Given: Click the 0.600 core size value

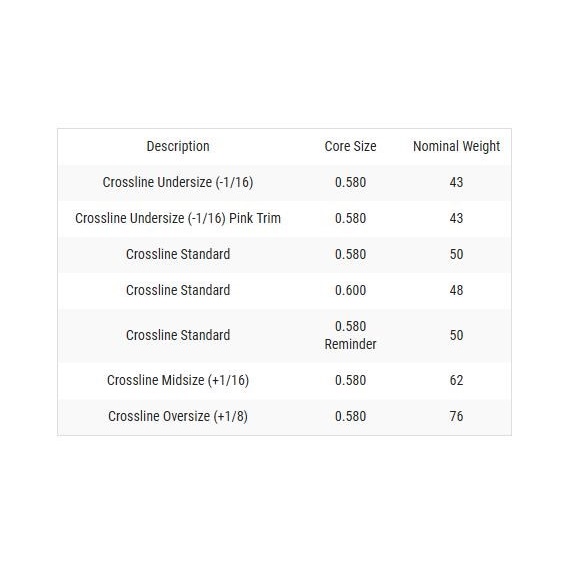Looking at the screenshot, I should pyautogui.click(x=350, y=290).
